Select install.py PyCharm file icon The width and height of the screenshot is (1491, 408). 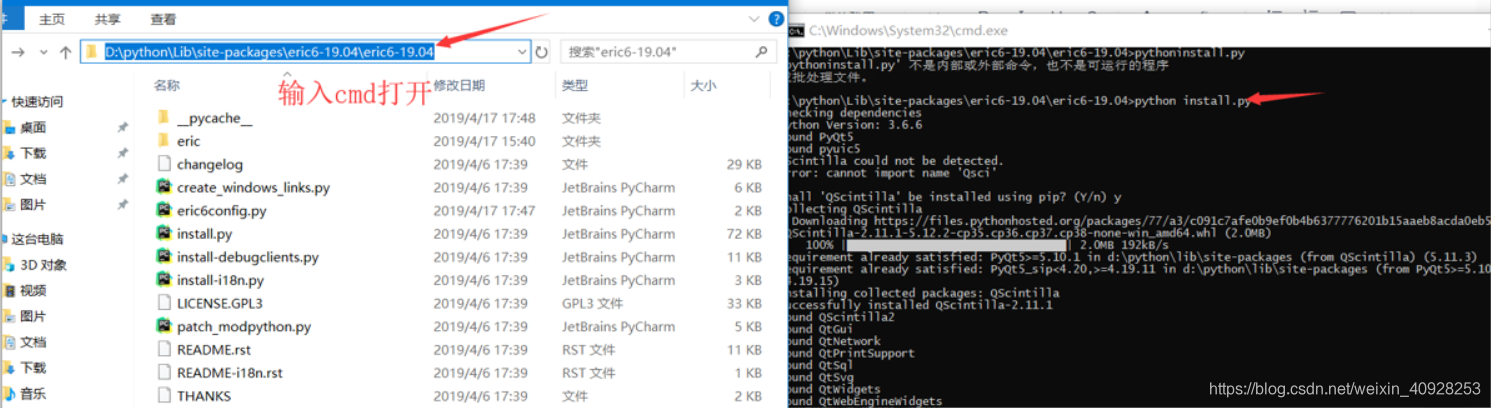(165, 233)
